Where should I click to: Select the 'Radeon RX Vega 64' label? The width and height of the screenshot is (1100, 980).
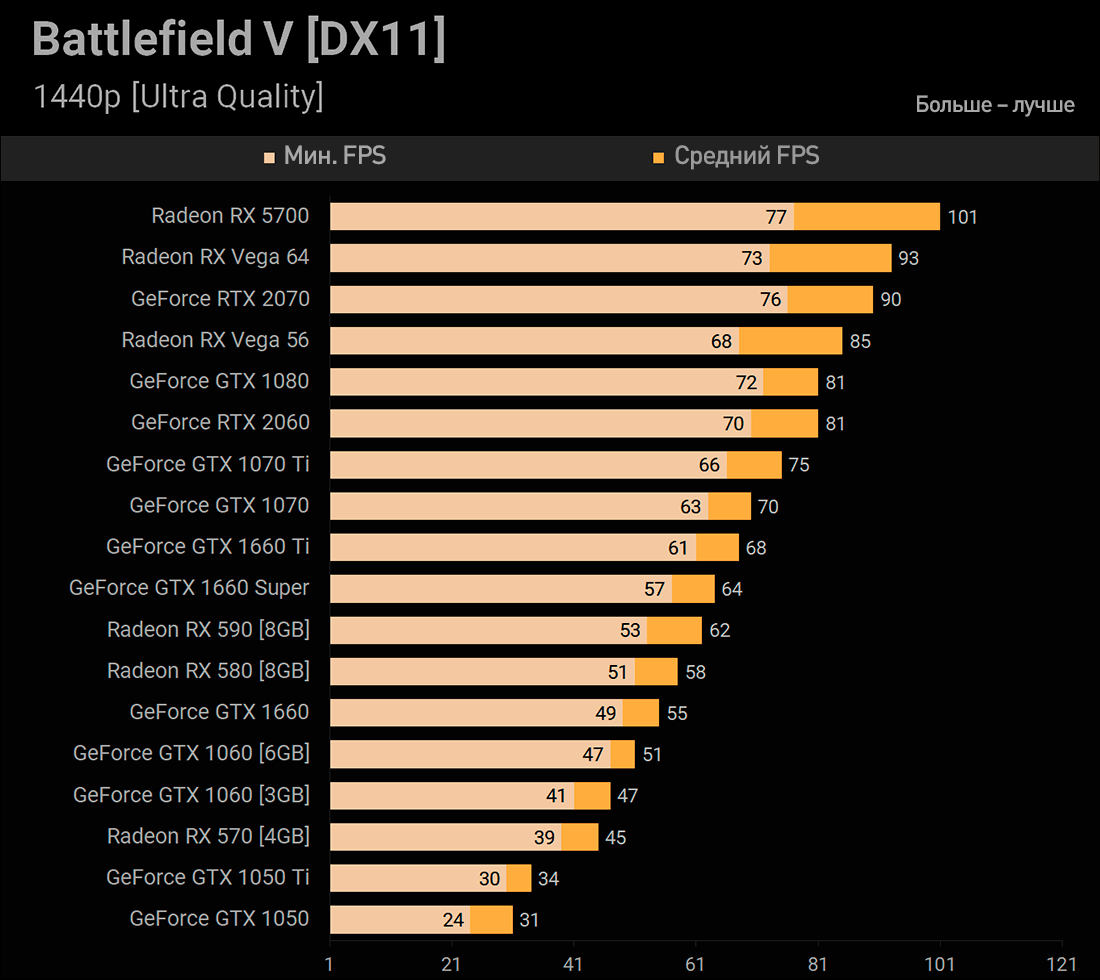[x=215, y=257]
